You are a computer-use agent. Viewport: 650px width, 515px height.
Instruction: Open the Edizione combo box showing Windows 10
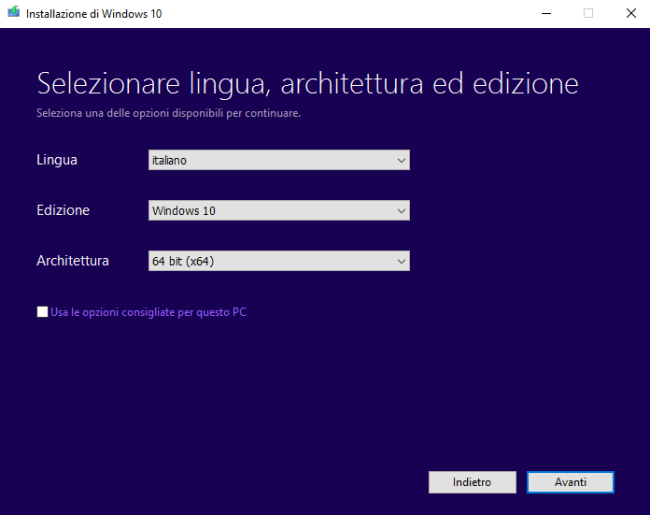(x=279, y=211)
